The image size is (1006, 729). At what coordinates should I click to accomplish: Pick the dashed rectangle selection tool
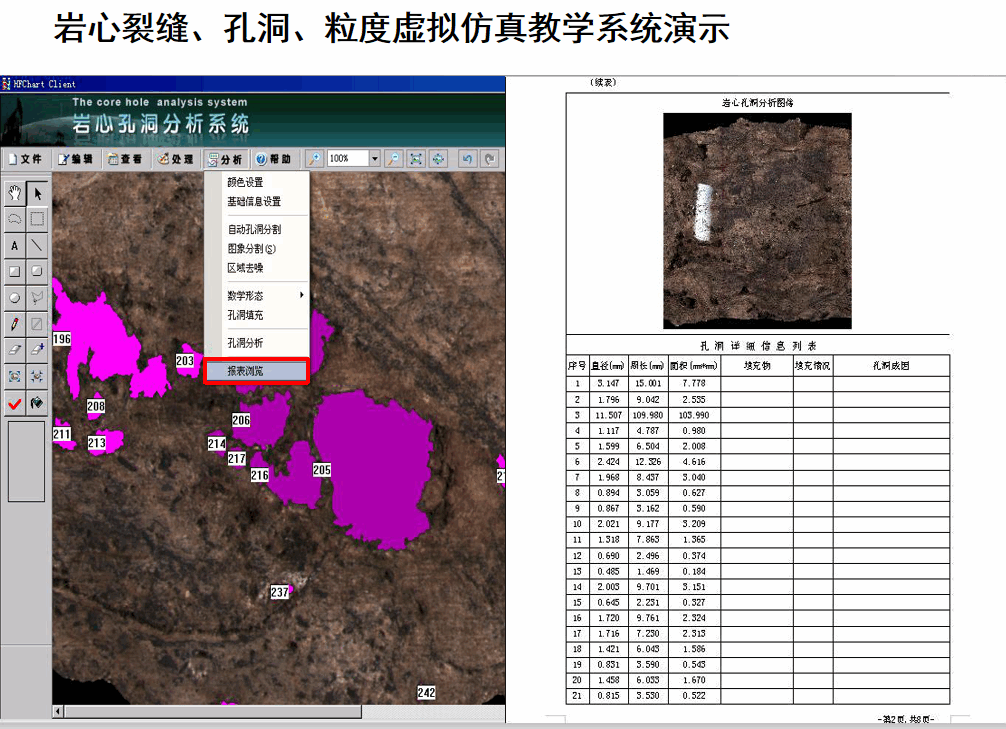pos(37,219)
